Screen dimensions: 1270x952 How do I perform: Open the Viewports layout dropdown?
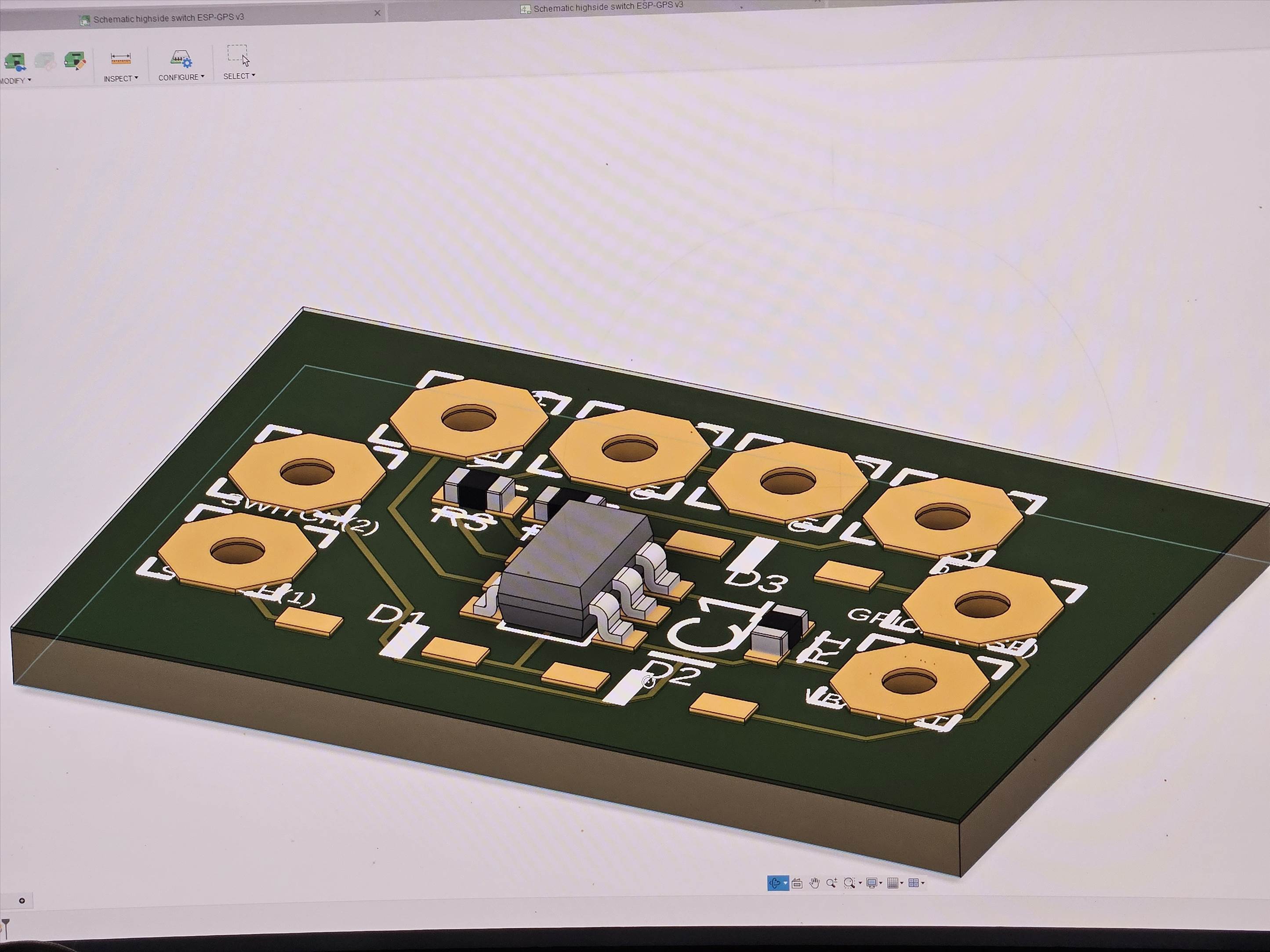coord(923,883)
